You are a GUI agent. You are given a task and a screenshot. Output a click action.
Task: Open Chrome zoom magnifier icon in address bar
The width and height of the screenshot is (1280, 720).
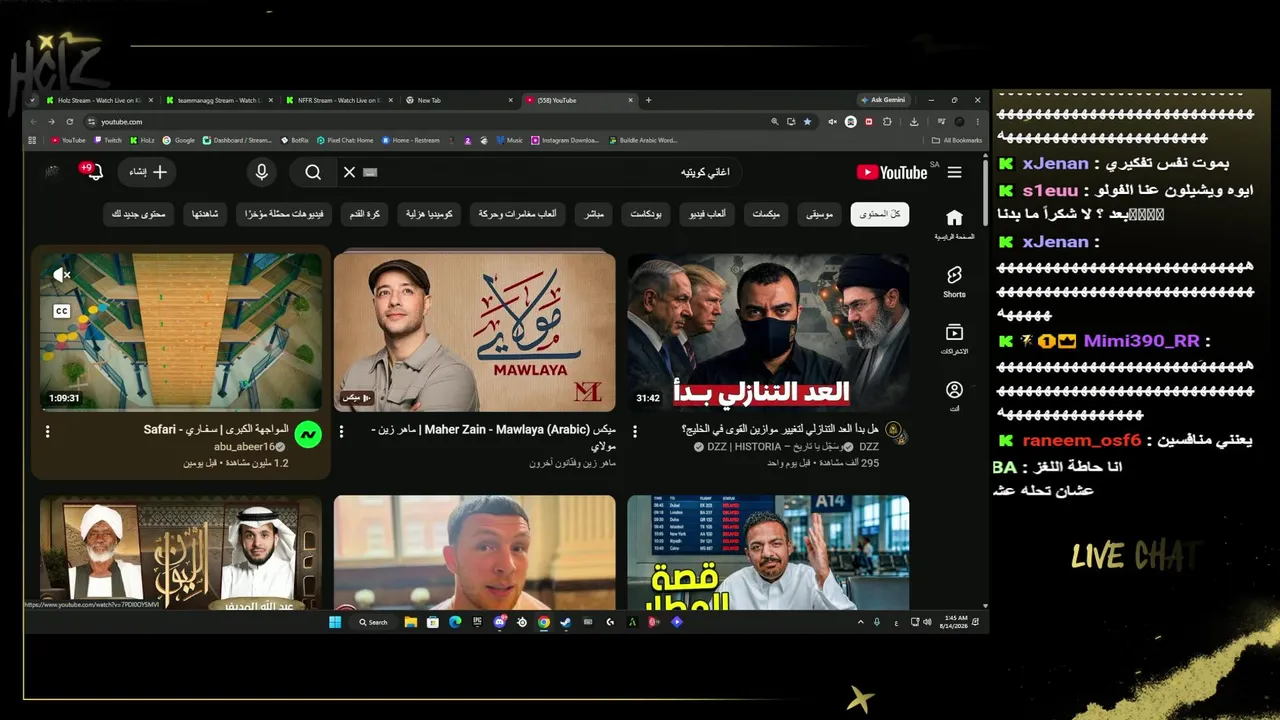pos(775,121)
